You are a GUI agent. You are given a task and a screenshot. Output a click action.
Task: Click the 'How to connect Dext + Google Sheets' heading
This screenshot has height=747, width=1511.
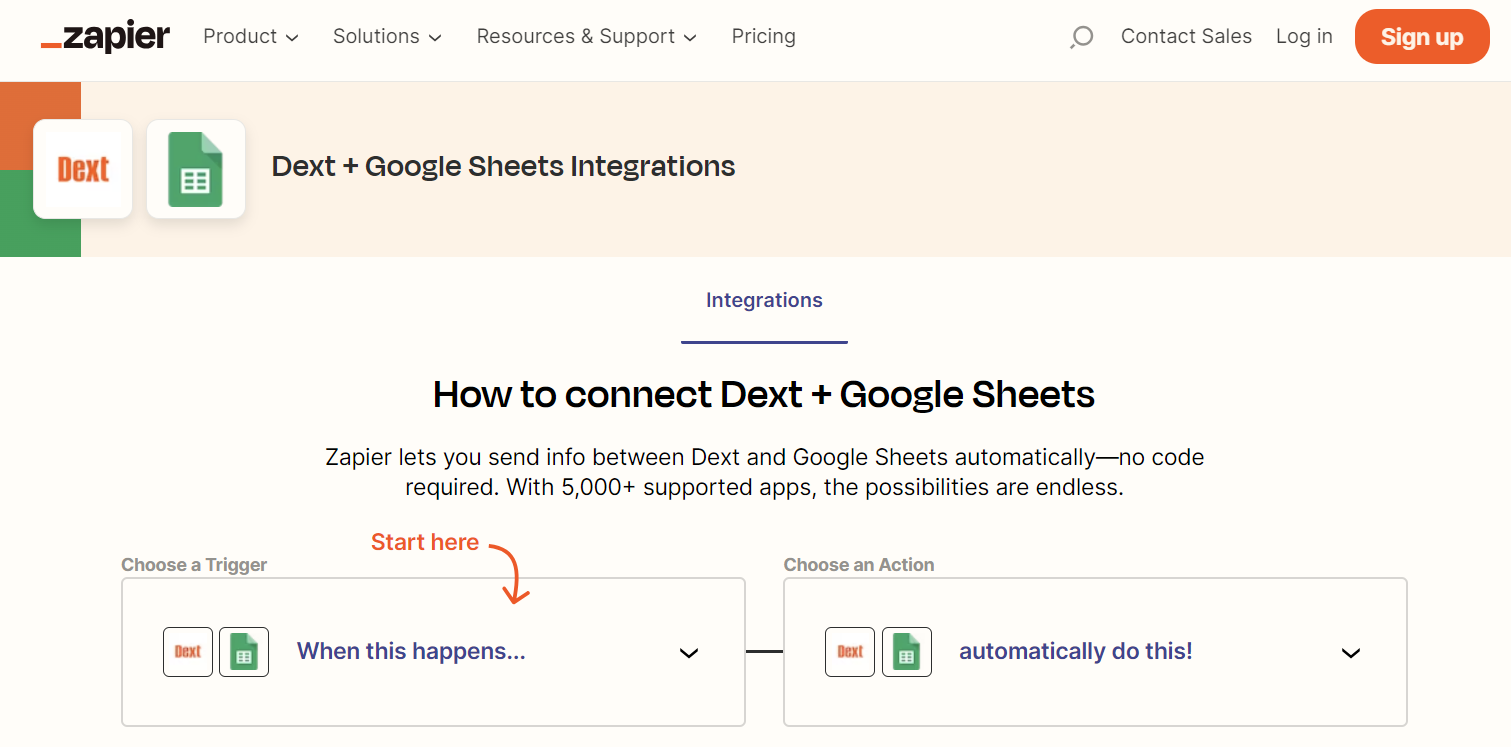pyautogui.click(x=764, y=394)
